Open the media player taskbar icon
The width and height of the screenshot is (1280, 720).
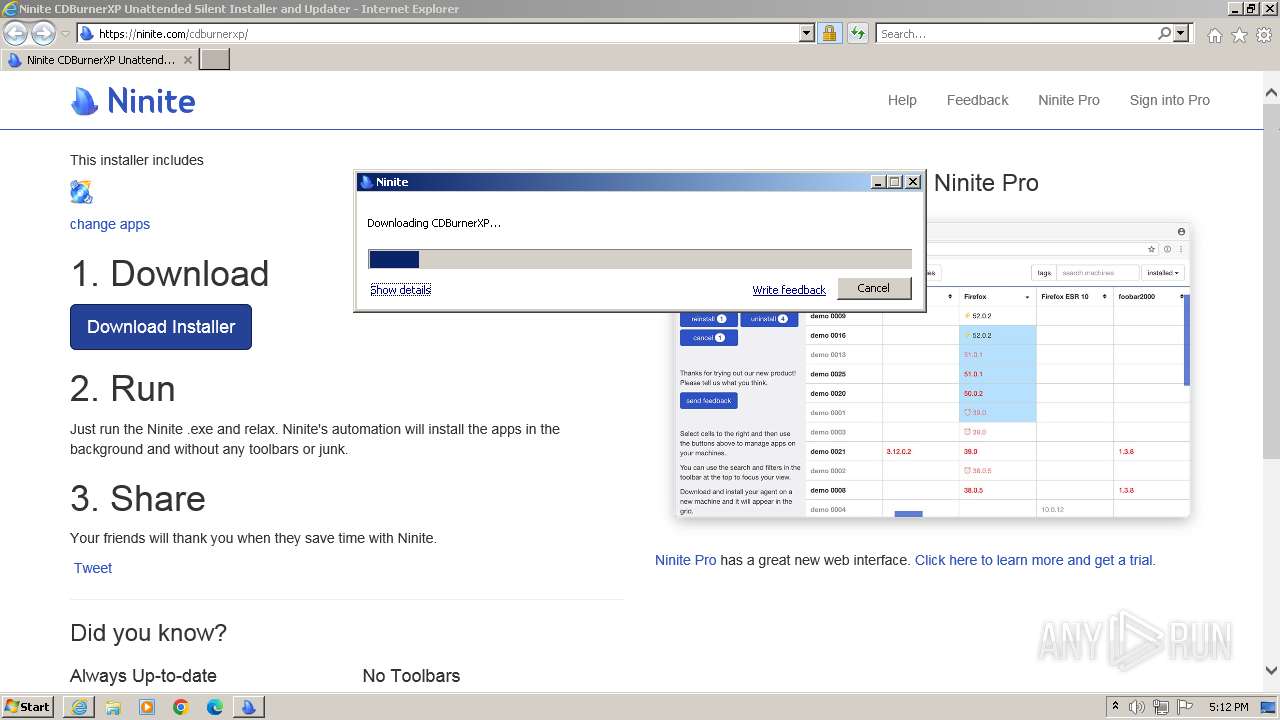point(147,707)
